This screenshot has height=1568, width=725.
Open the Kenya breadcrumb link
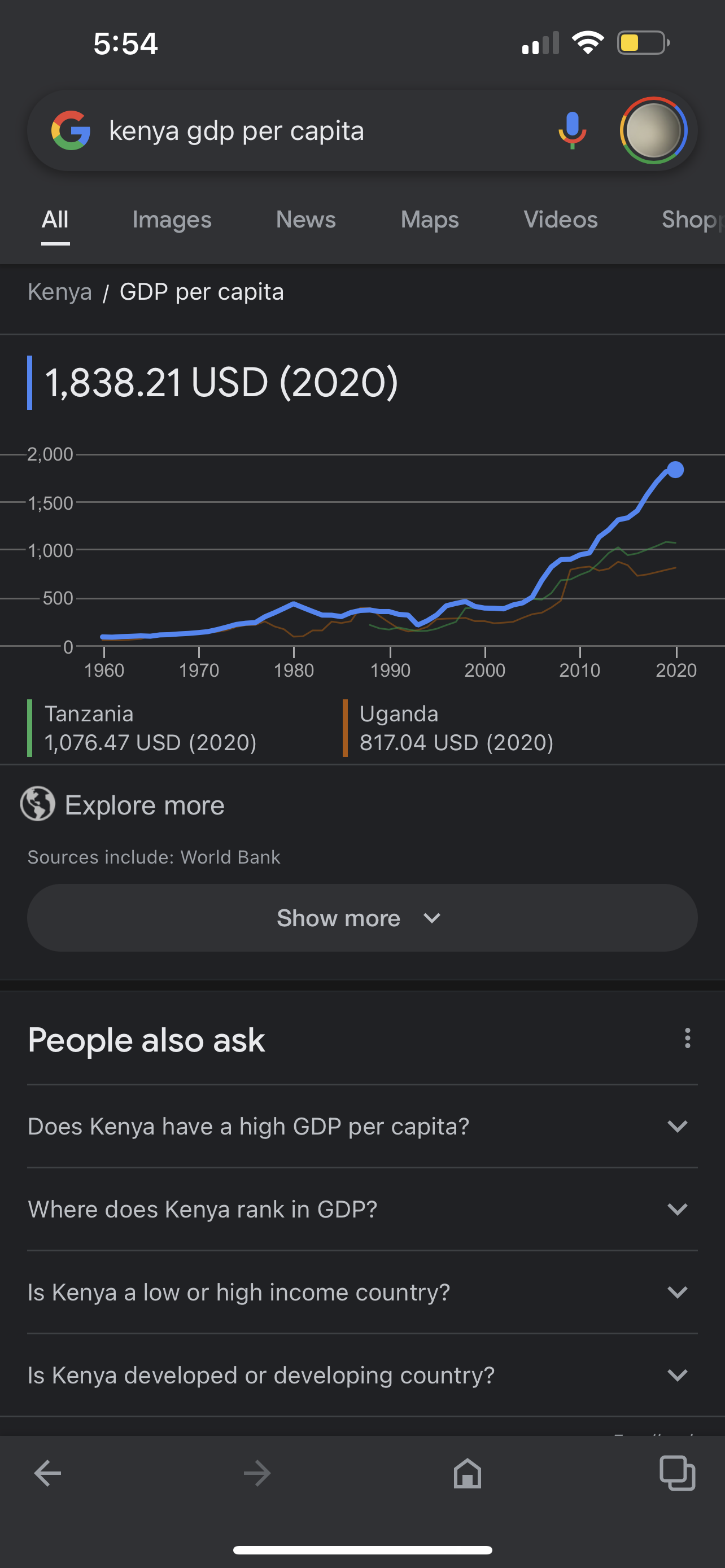coord(60,292)
